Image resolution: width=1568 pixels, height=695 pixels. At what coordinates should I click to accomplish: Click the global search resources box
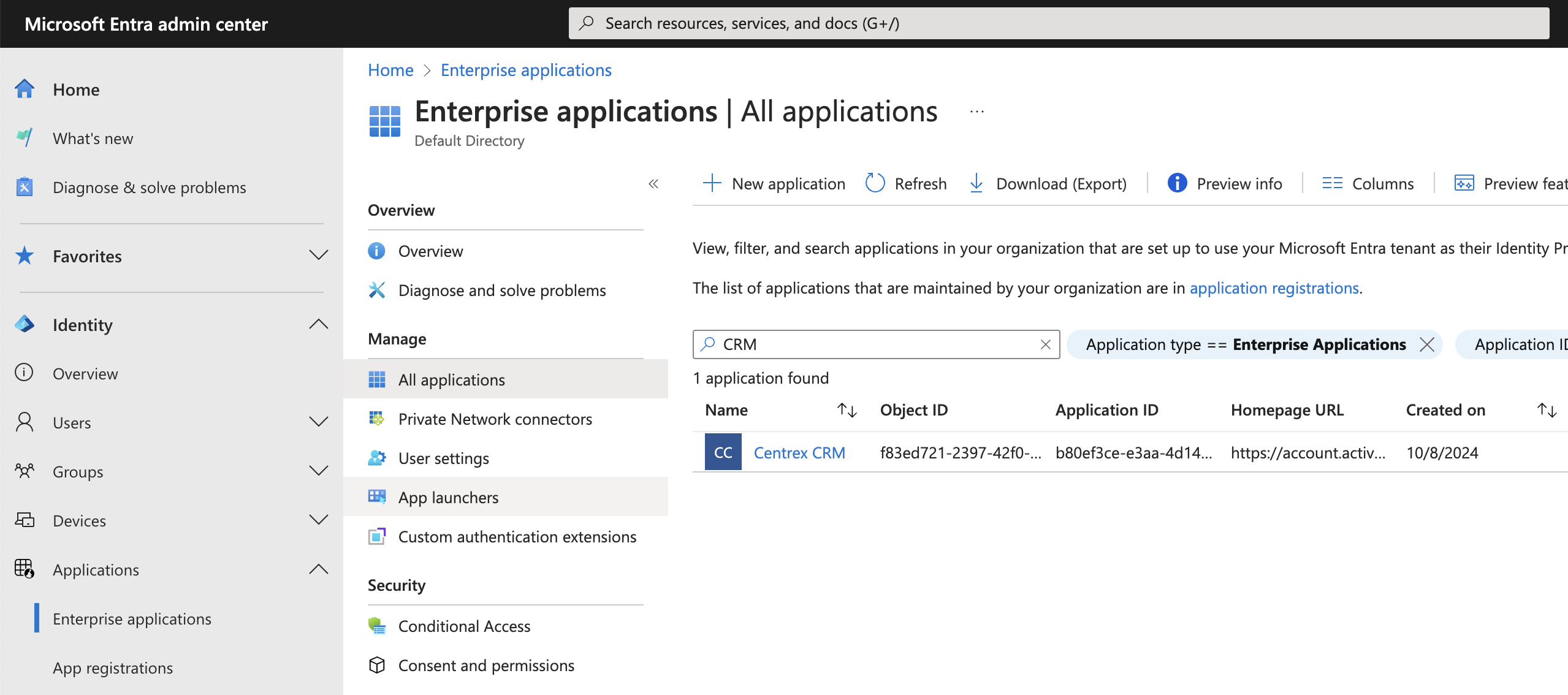1059,23
